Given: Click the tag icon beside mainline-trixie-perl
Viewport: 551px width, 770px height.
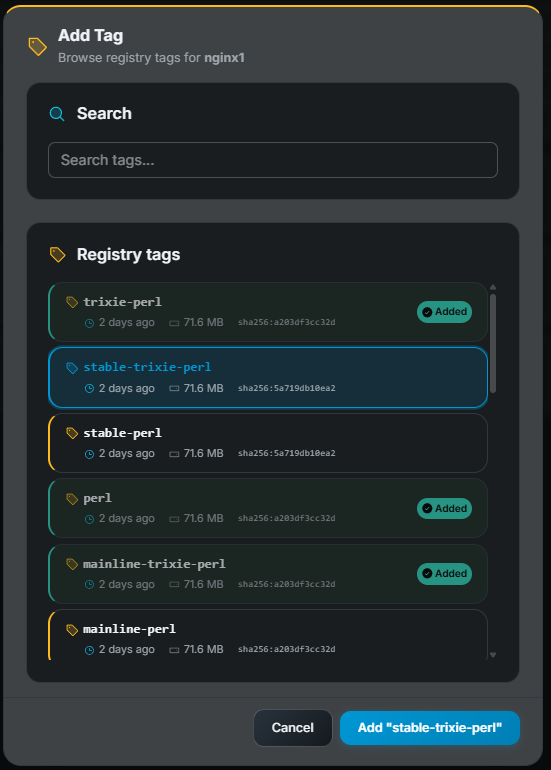Looking at the screenshot, I should click(72, 564).
